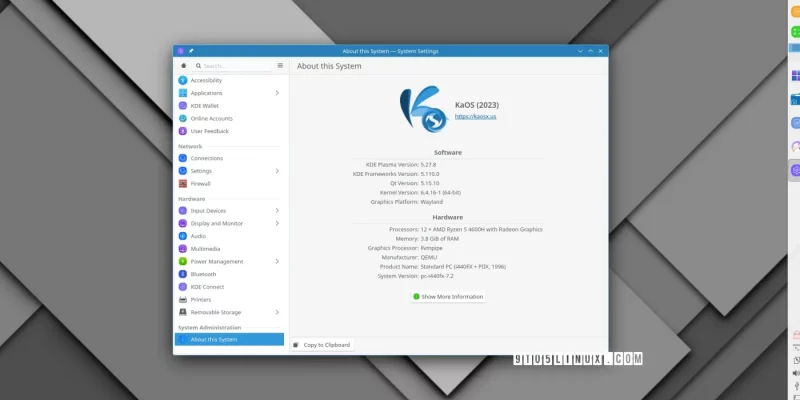Click the System Settings app icon in title bar
Screen dimensions: 800x400
[181, 51]
